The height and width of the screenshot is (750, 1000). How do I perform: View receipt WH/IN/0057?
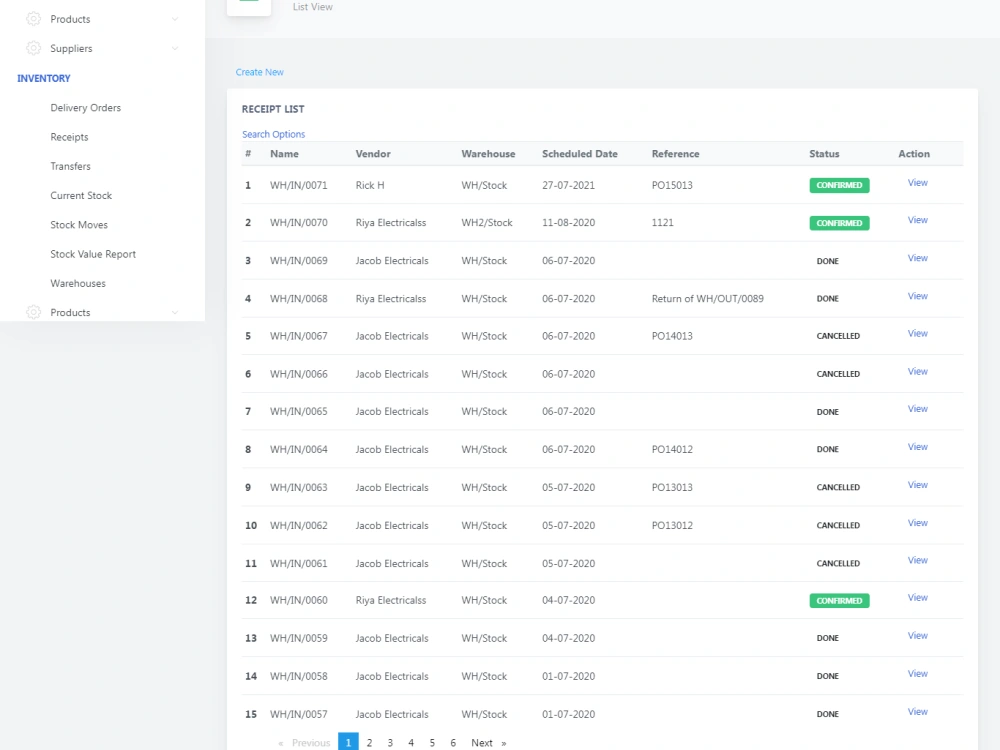click(918, 712)
